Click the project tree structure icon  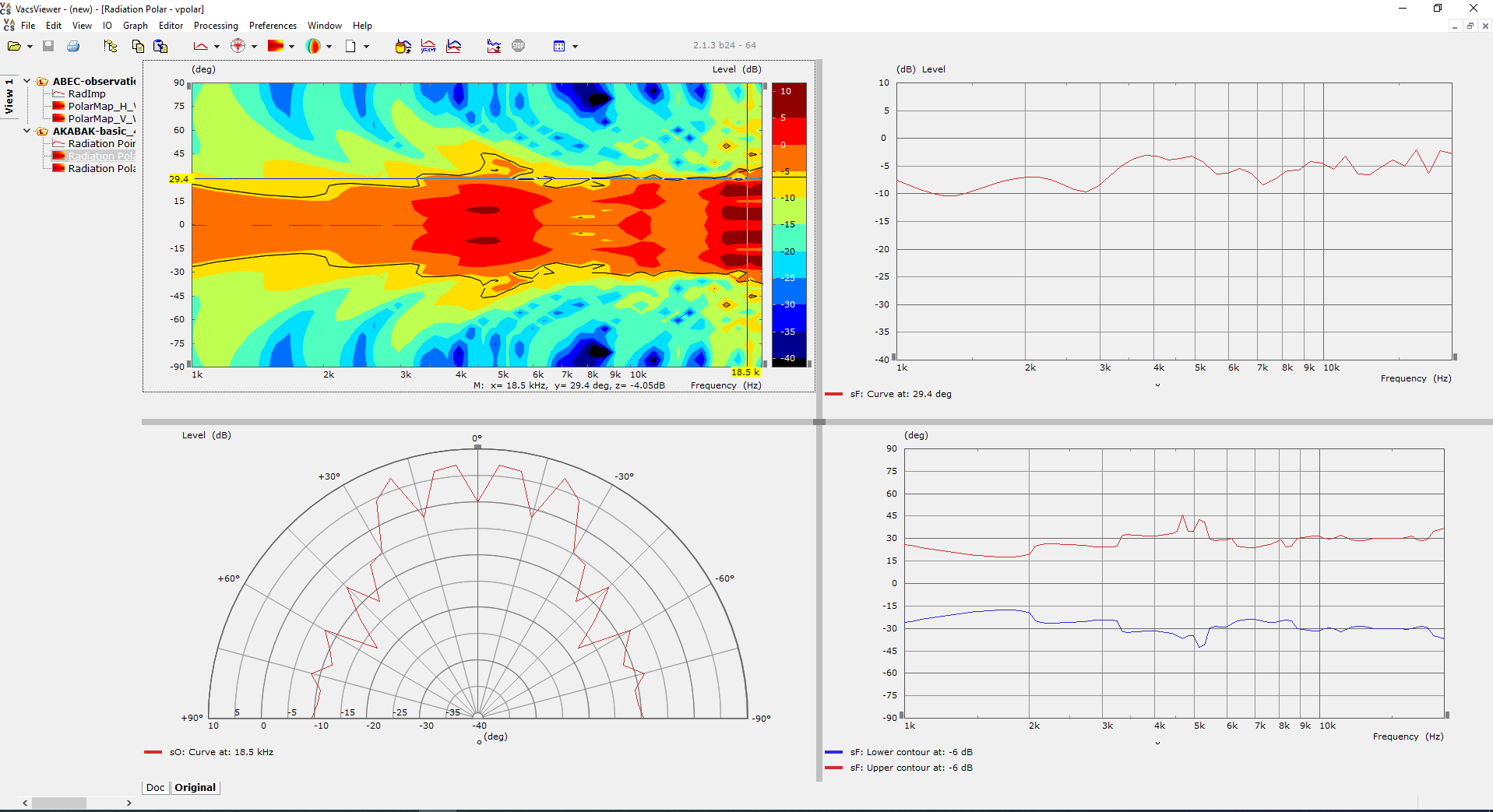(110, 46)
